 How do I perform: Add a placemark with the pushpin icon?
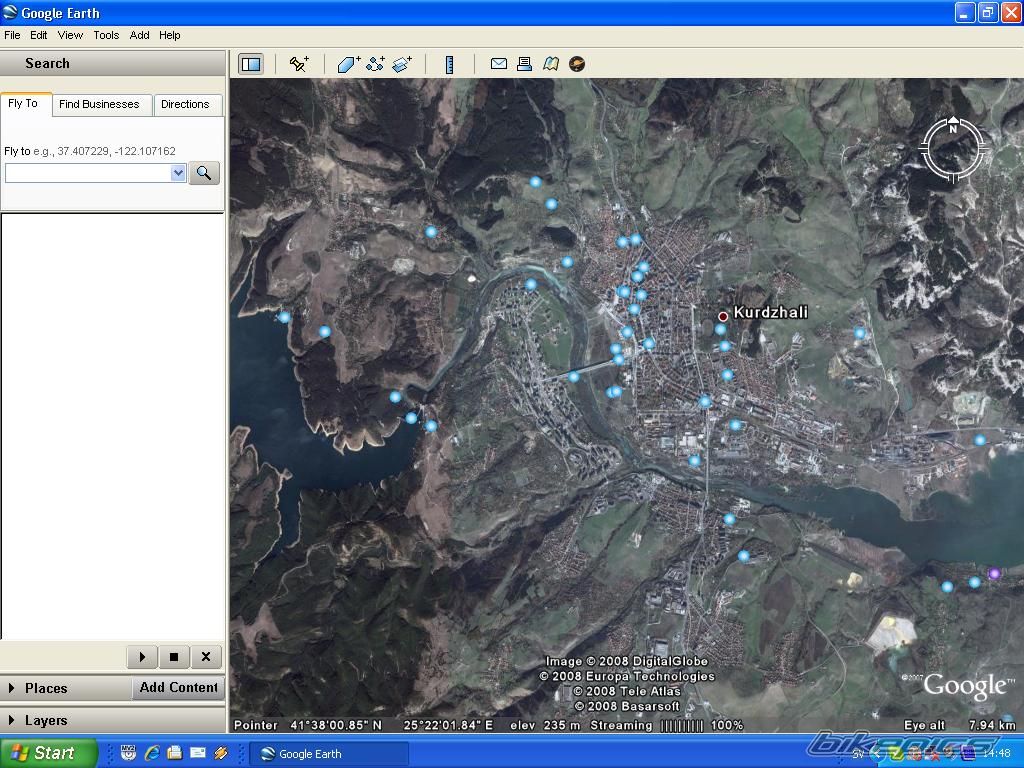tap(298, 64)
